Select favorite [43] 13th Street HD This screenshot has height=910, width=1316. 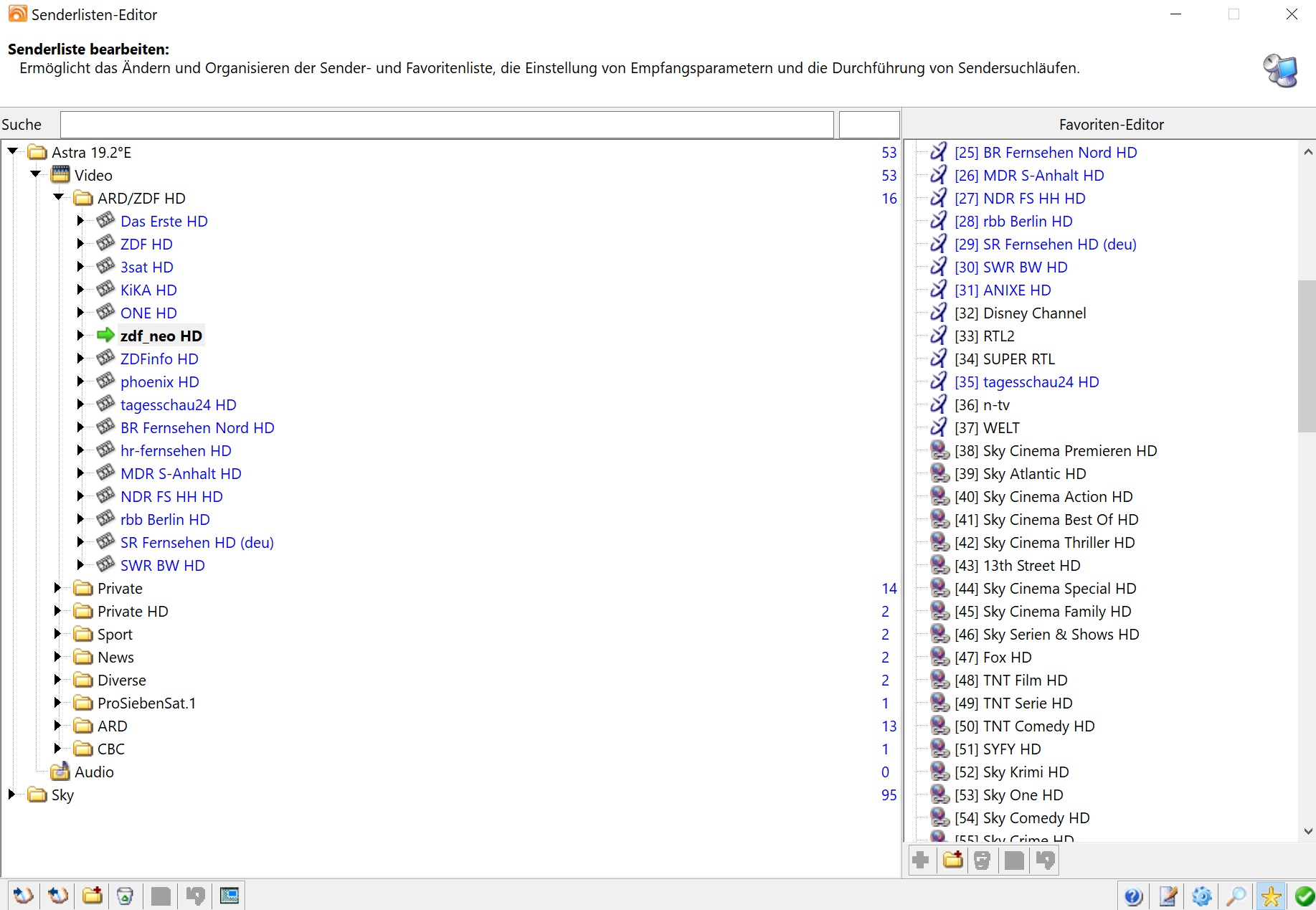[x=1017, y=565]
